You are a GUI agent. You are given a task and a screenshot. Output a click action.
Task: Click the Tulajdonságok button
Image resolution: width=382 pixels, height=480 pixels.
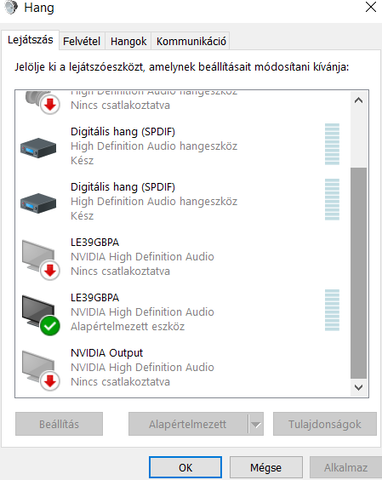coord(325,424)
